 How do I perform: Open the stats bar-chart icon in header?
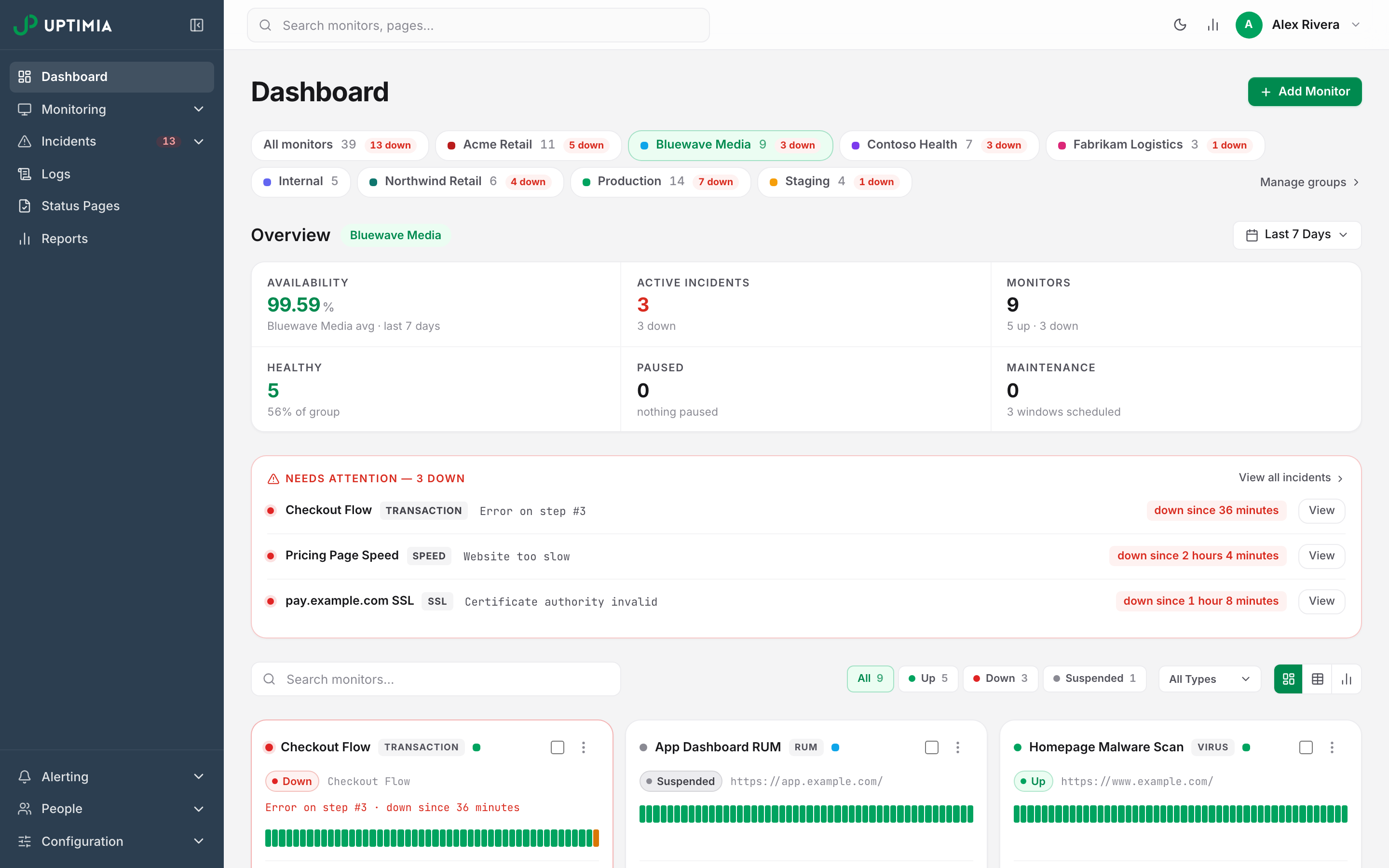(1212, 25)
